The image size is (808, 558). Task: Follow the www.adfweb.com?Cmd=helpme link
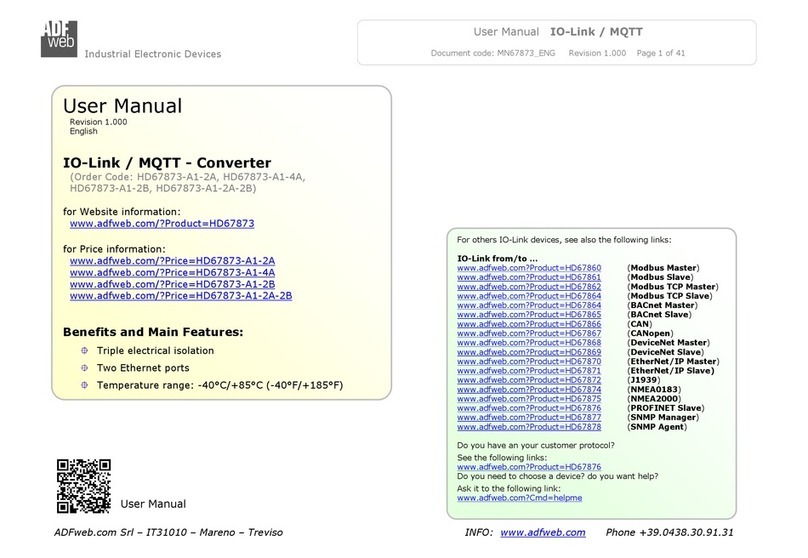[x=519, y=498]
